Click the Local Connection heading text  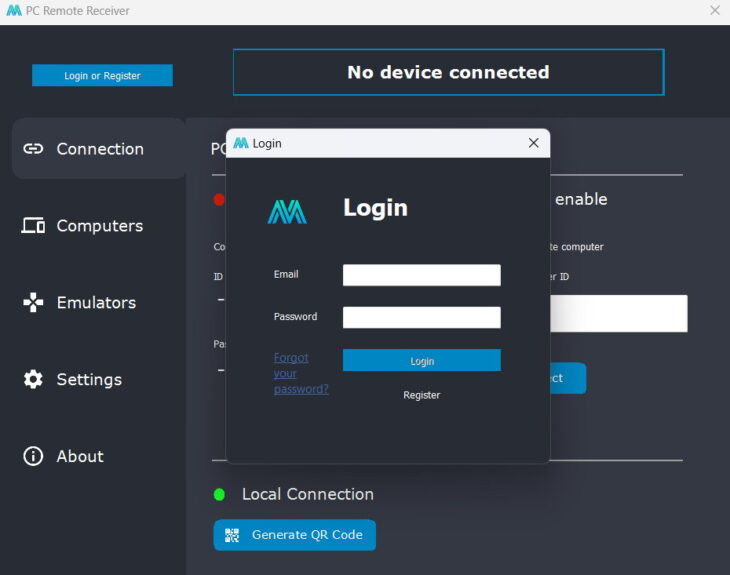click(308, 494)
